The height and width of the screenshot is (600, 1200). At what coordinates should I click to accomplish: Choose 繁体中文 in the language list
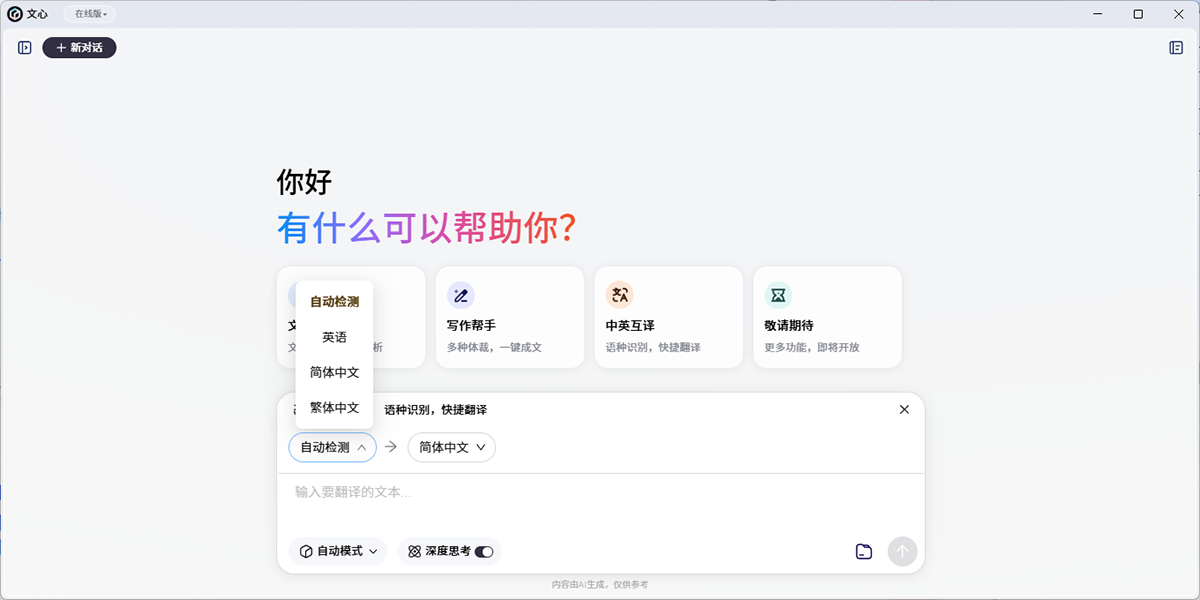click(x=334, y=407)
